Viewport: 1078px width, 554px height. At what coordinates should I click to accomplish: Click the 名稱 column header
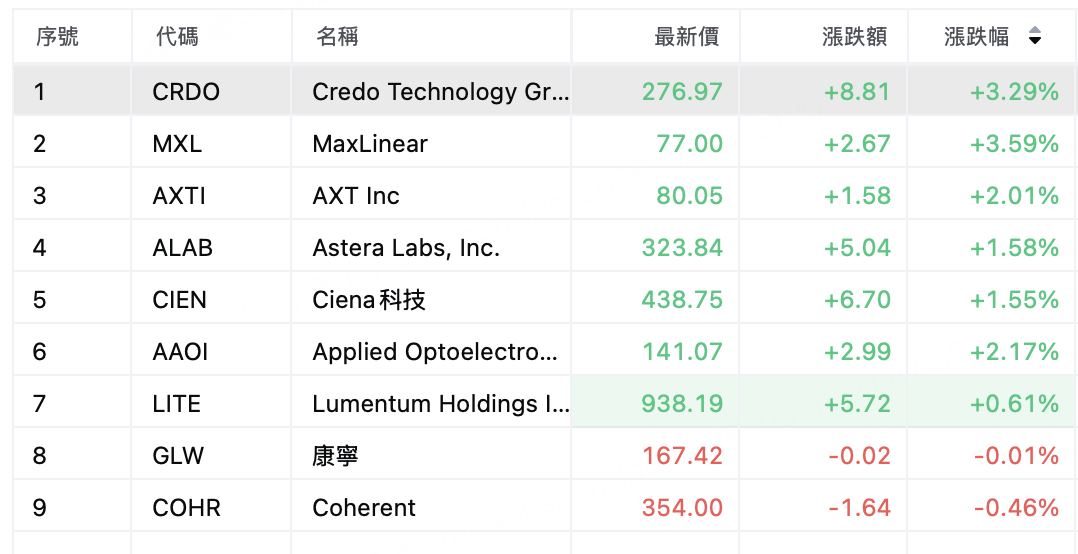[x=337, y=36]
